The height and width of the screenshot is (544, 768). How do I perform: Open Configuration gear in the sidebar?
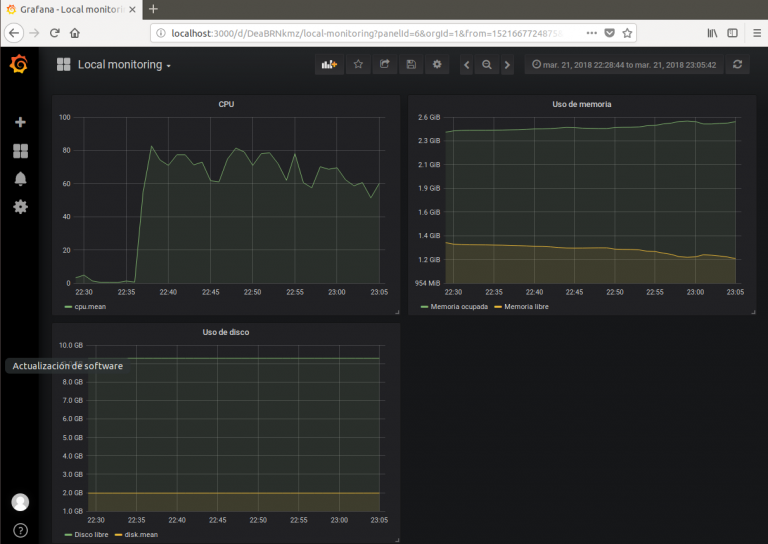[20, 207]
